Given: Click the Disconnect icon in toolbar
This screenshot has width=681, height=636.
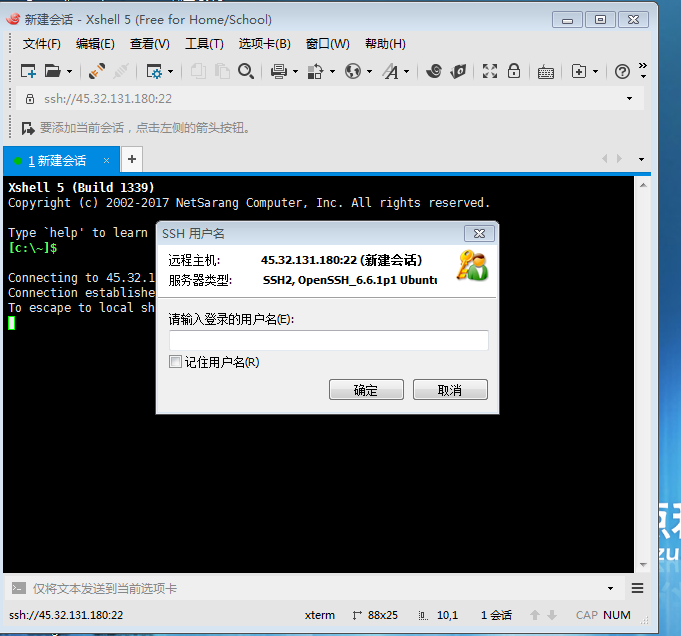Looking at the screenshot, I should 121,71.
